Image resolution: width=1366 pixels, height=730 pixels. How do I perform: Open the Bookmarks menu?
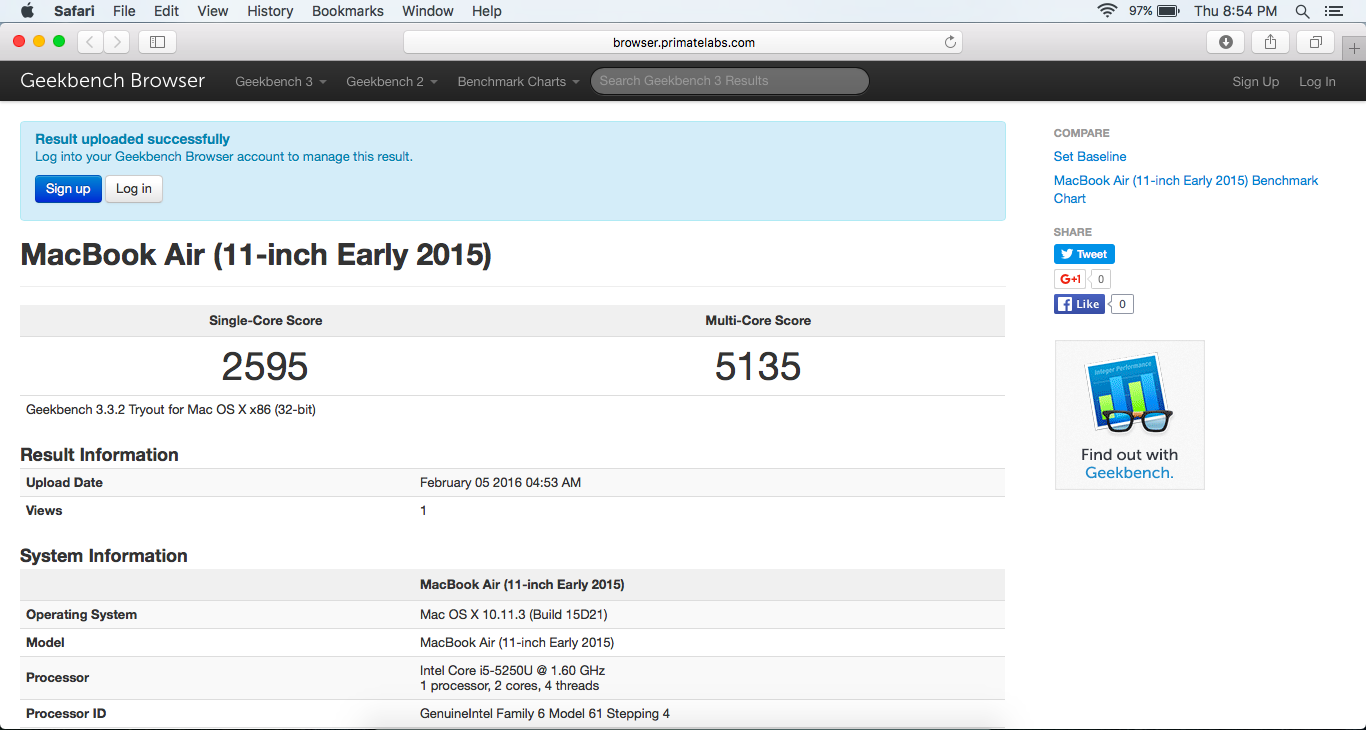(x=348, y=11)
